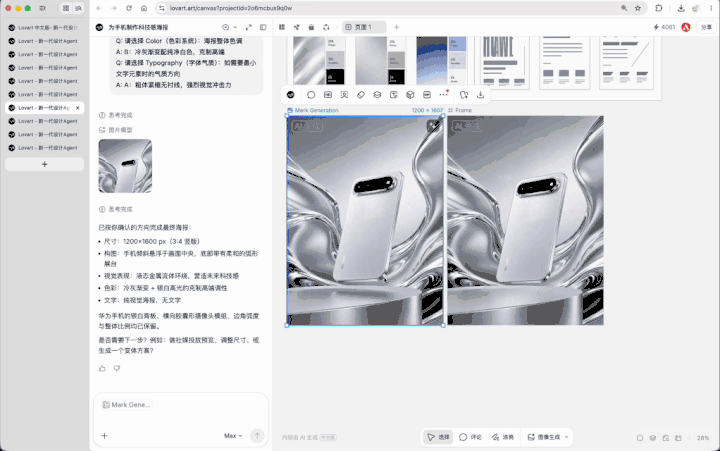Add an attachment with the chat plus button
Screen dimensions: 720x451
coord(104,435)
